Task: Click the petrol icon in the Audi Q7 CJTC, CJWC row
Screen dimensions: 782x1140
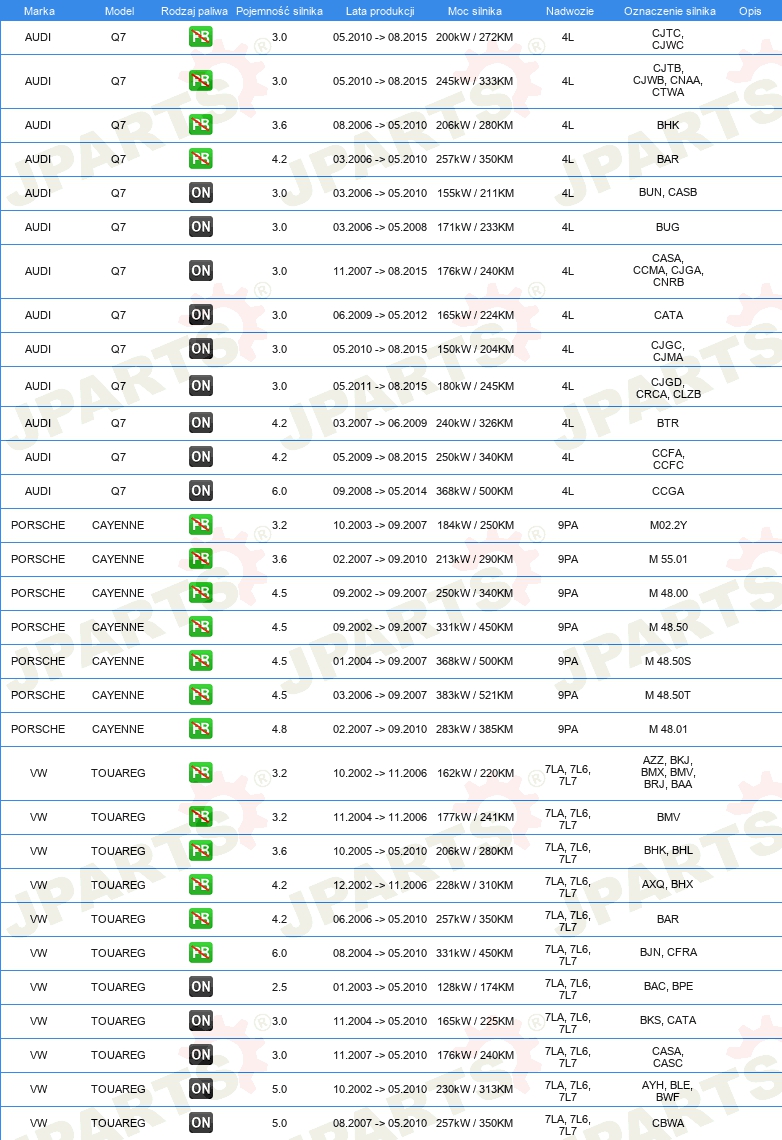Action: click(x=201, y=36)
